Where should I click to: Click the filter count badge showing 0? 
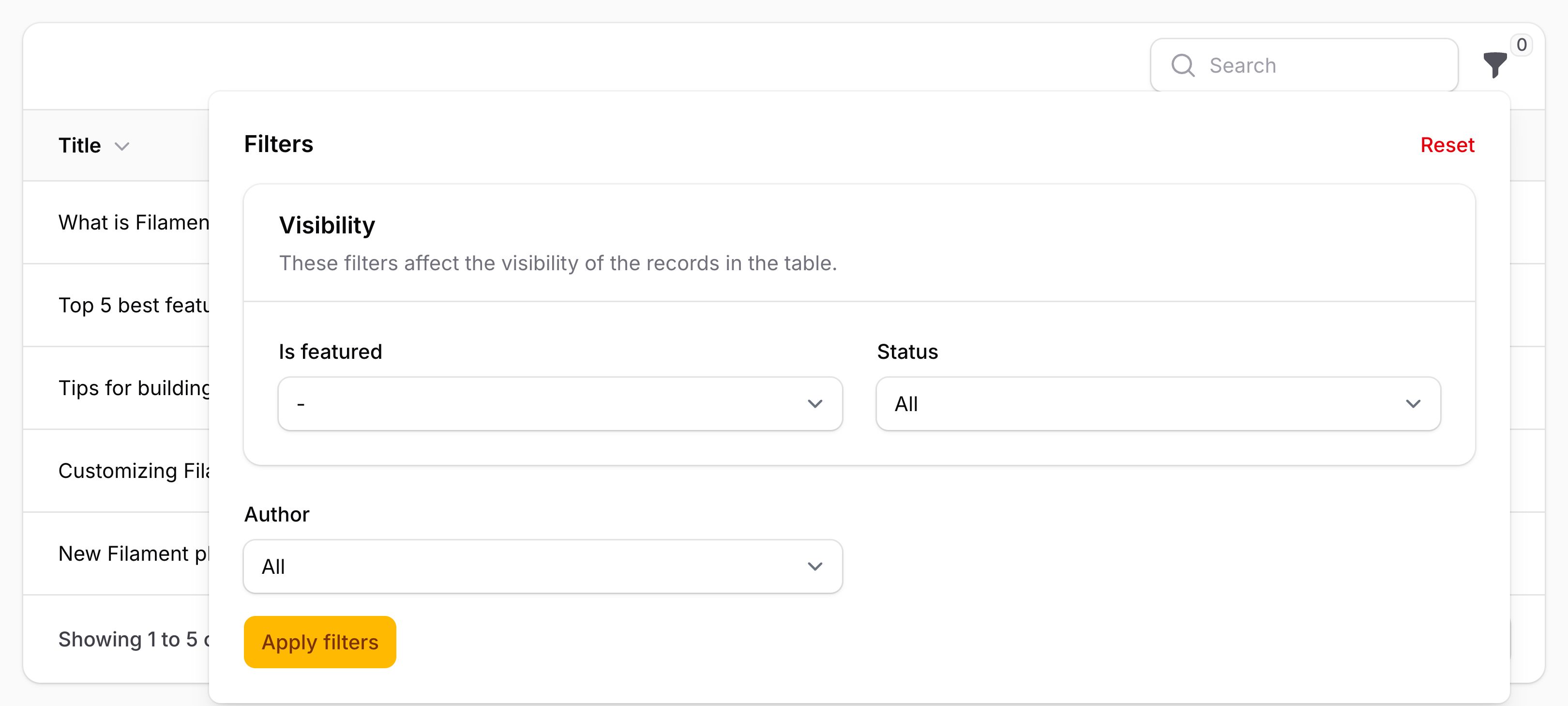[1521, 45]
